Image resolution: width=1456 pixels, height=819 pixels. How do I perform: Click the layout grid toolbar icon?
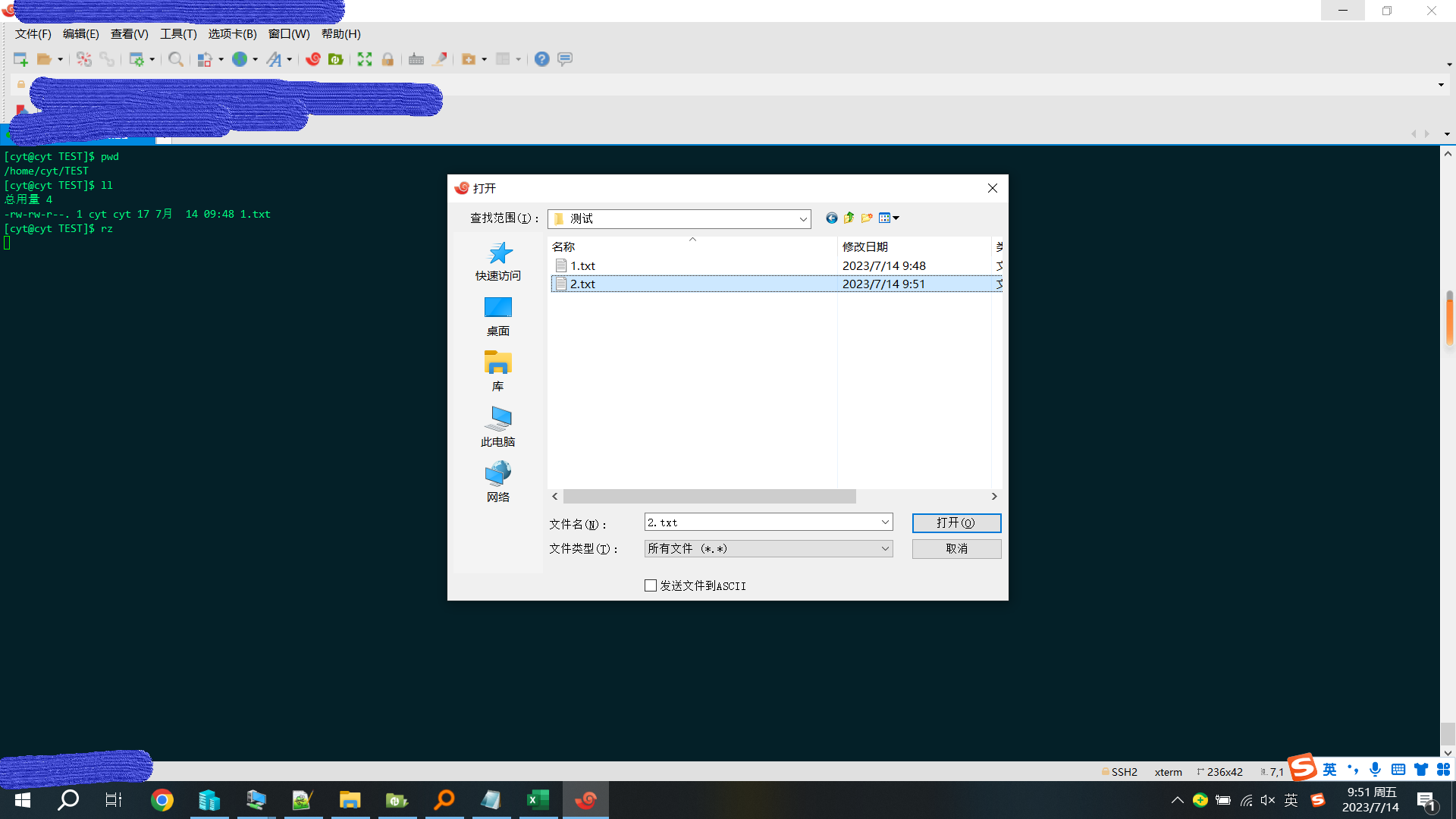point(503,59)
